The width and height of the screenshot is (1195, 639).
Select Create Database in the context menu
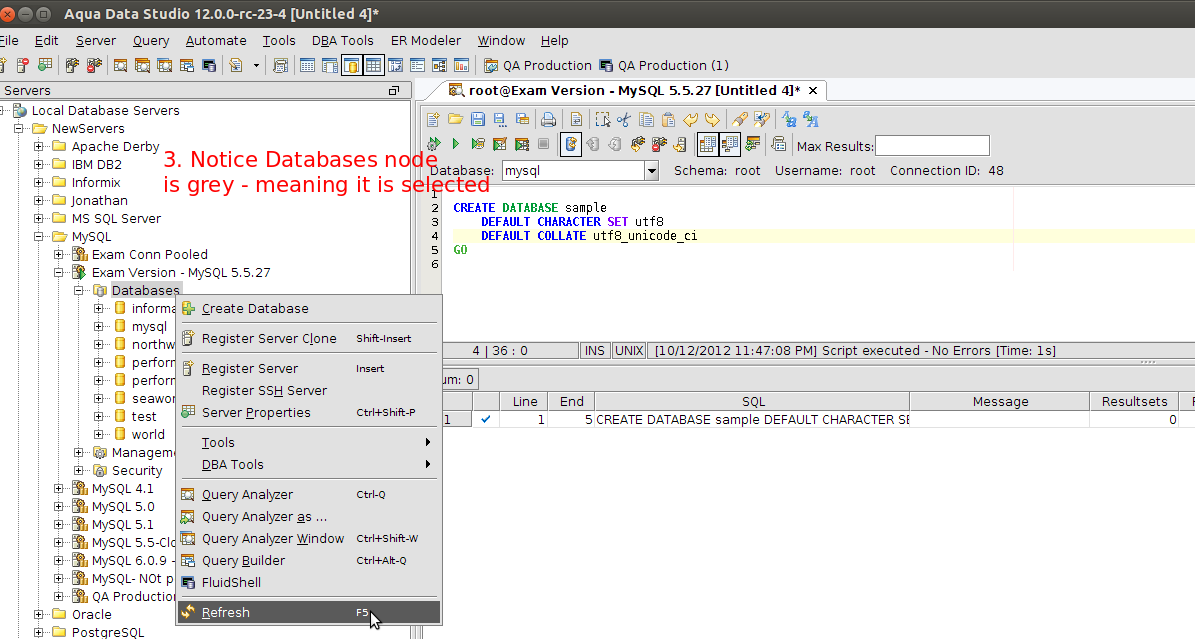point(309,308)
